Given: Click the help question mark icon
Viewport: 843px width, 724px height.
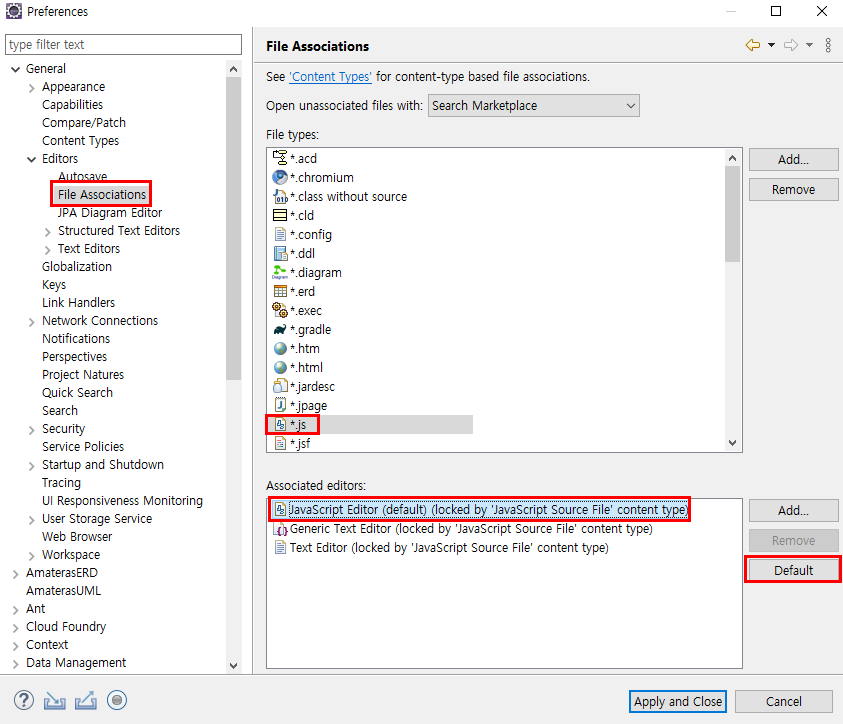Looking at the screenshot, I should [x=24, y=700].
